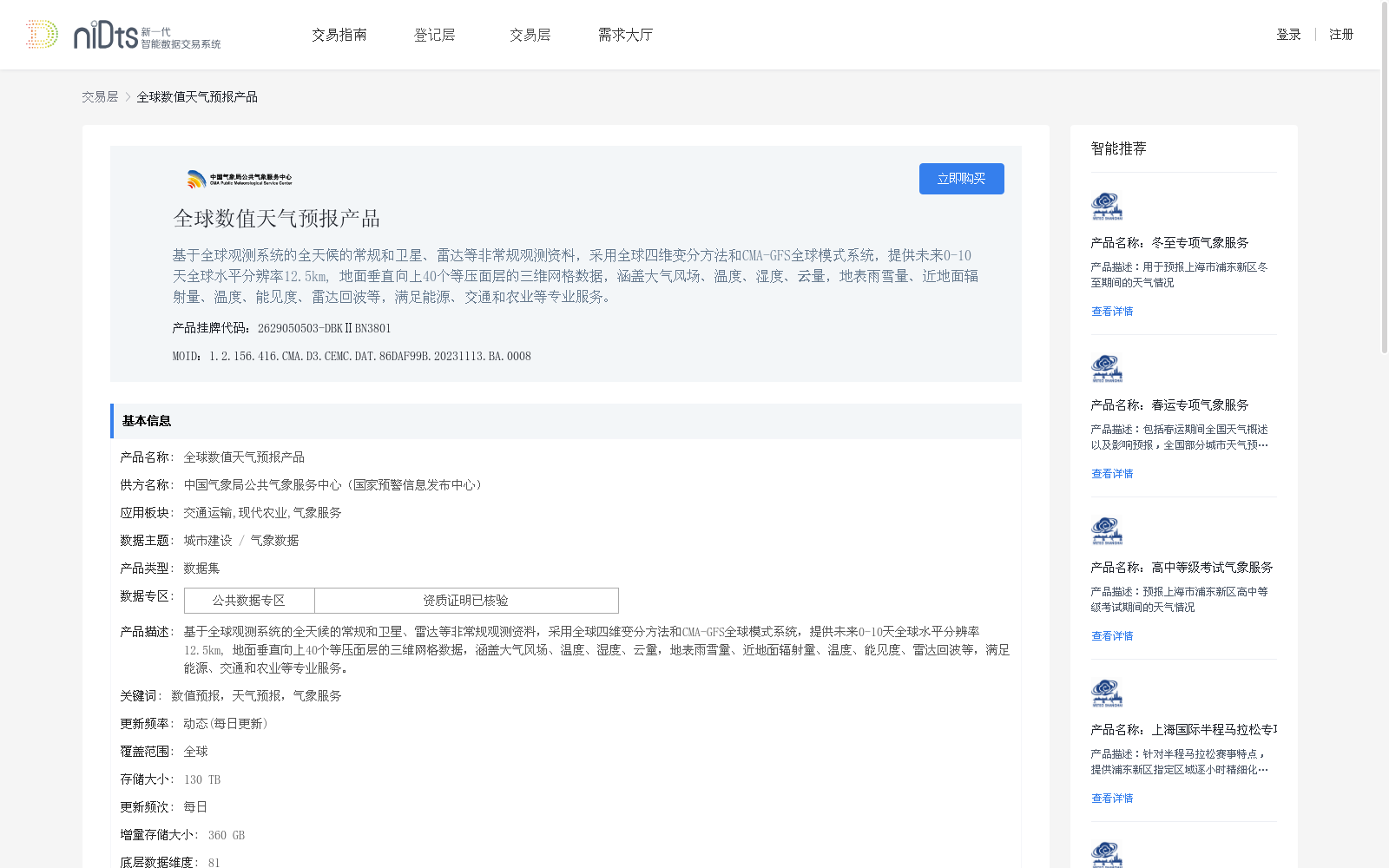Click the page vertical scrollbar thumb
1389x868 pixels.
pyautogui.click(x=1384, y=177)
